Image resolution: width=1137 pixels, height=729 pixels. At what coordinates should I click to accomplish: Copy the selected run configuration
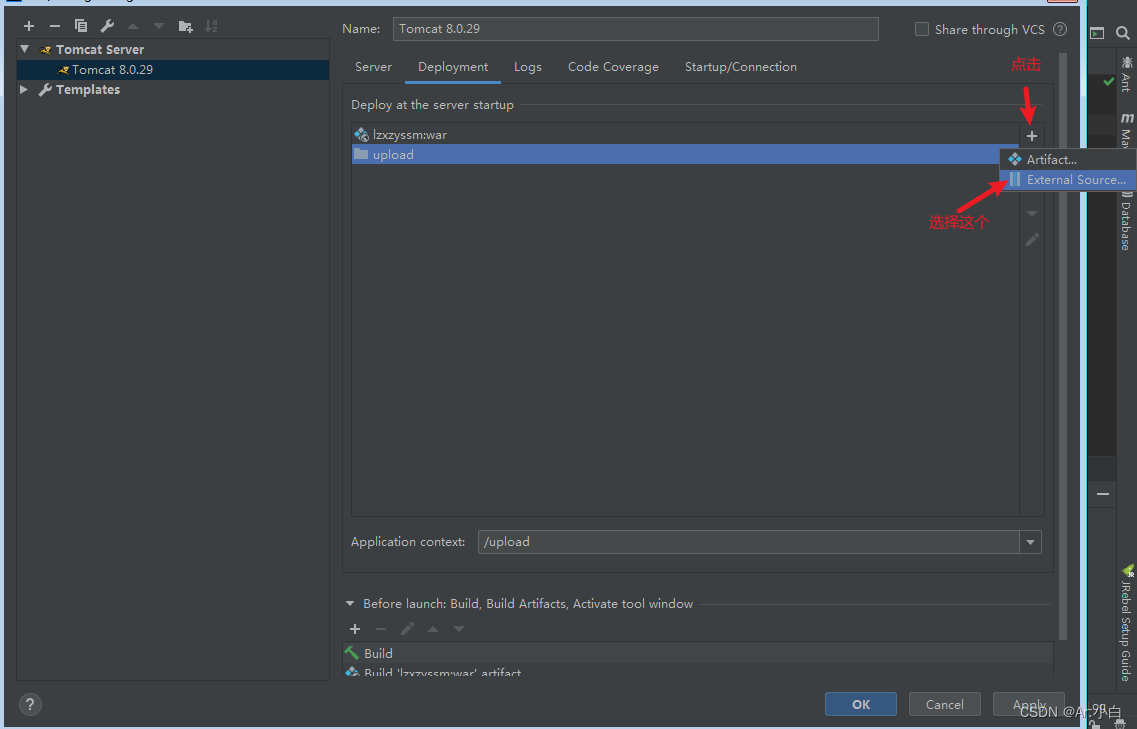click(x=80, y=26)
